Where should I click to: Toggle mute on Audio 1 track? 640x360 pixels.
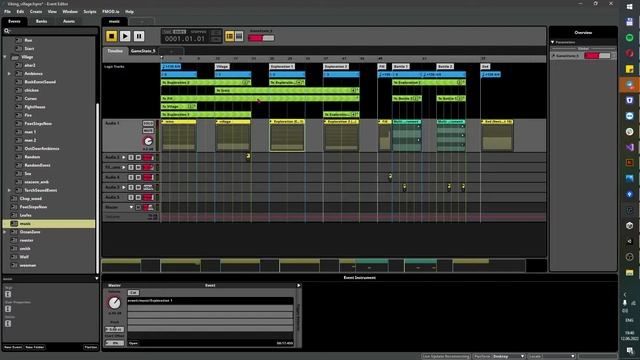tap(148, 131)
